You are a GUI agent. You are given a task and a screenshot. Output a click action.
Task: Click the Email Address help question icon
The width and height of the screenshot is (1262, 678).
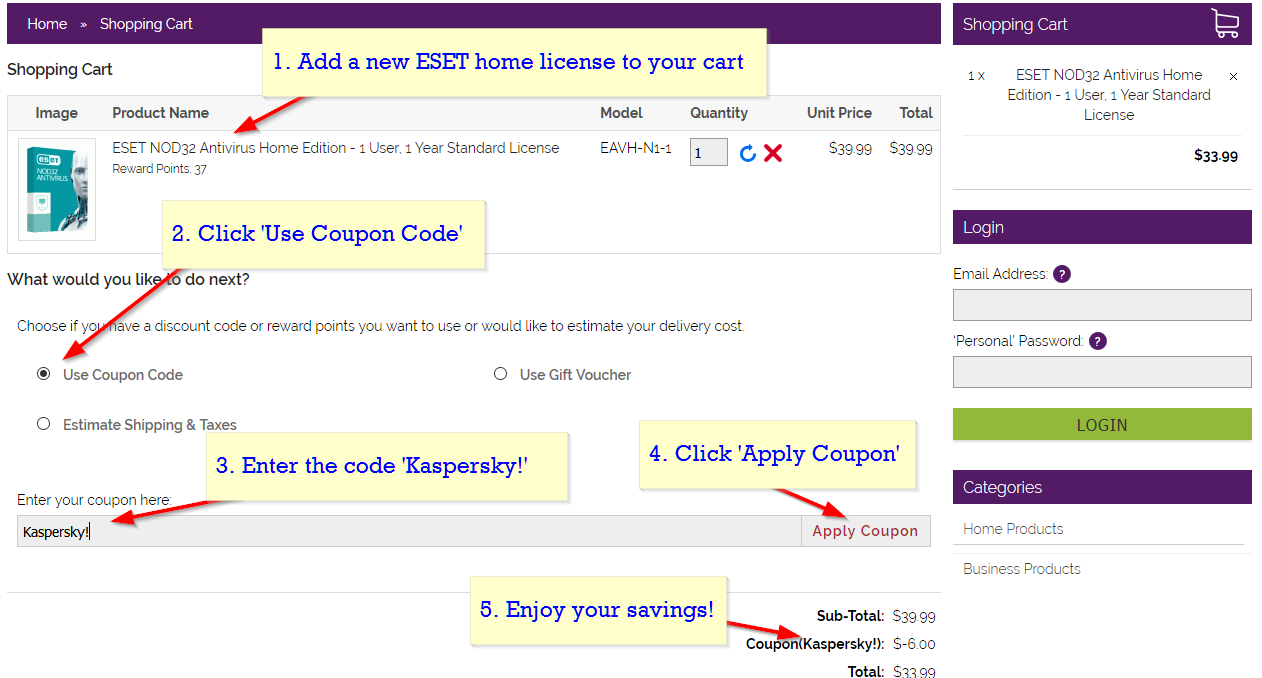[x=1062, y=274]
